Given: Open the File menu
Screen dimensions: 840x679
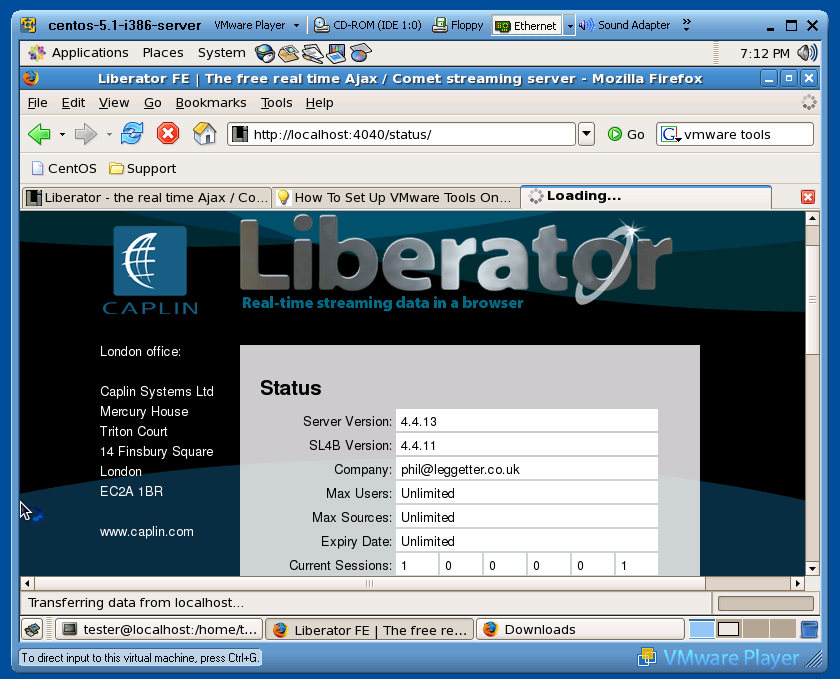Looking at the screenshot, I should tap(38, 102).
